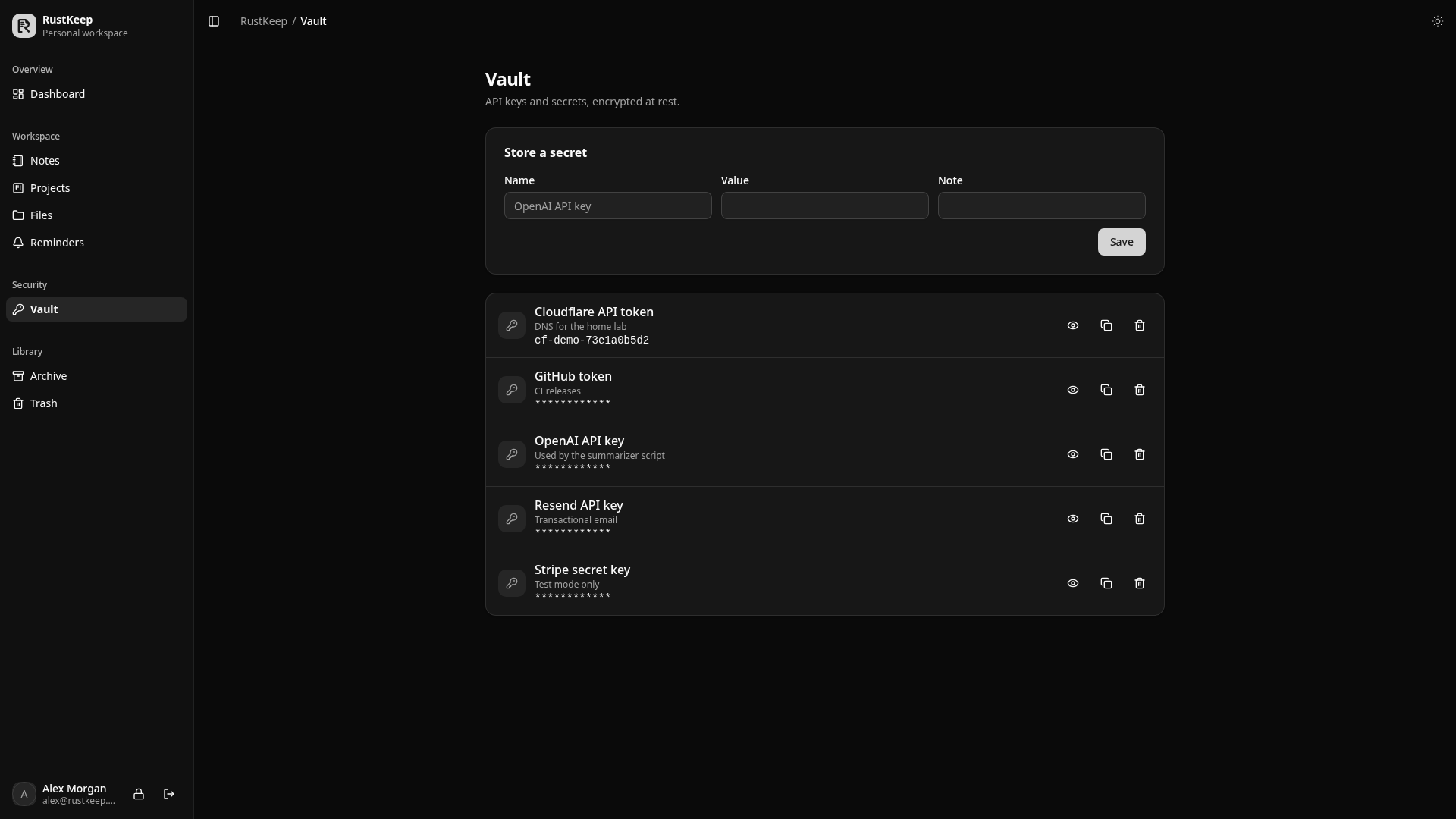
Task: Delete the OpenAI API key
Action: [1140, 454]
